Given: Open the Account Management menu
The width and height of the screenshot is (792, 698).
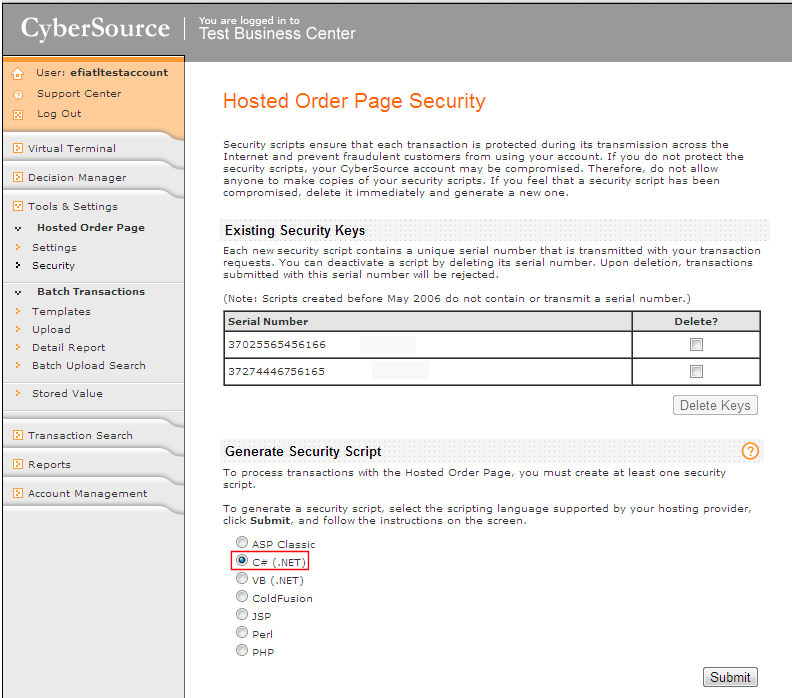Looking at the screenshot, I should click(87, 493).
